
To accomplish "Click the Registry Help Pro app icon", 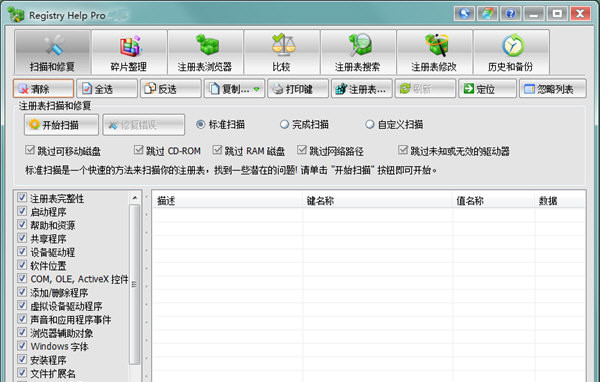I will coord(16,15).
